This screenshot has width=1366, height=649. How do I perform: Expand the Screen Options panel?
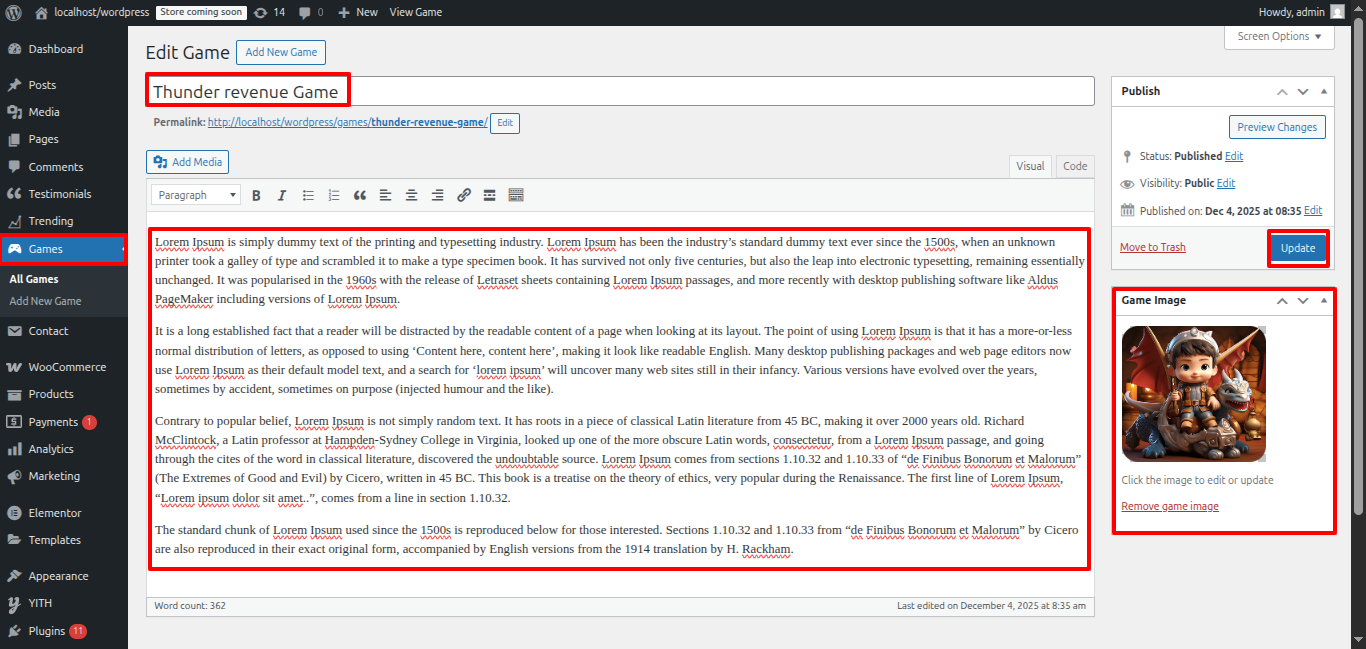1278,36
